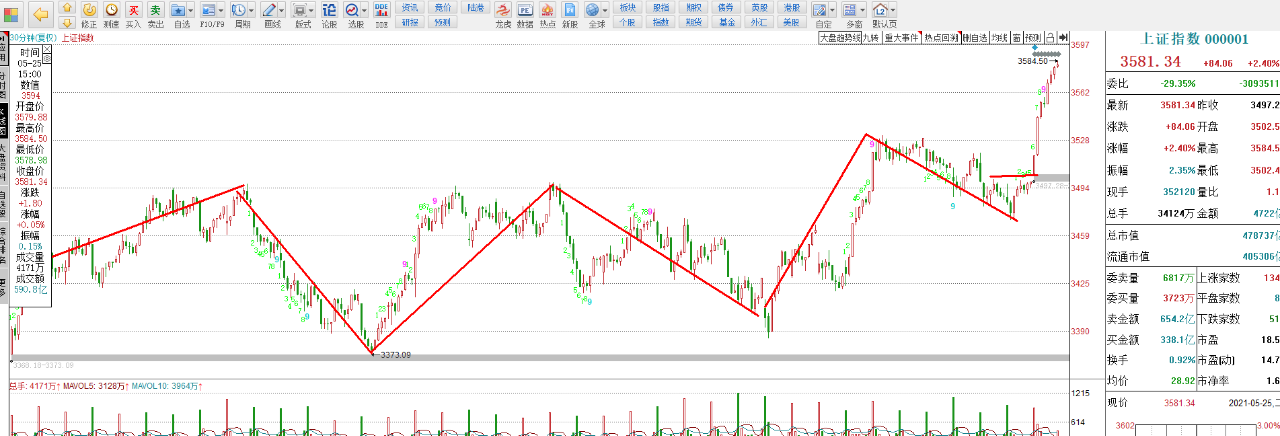1280x436 pixels.
Task: Click the 板块 sector button
Action: [x=628, y=7]
